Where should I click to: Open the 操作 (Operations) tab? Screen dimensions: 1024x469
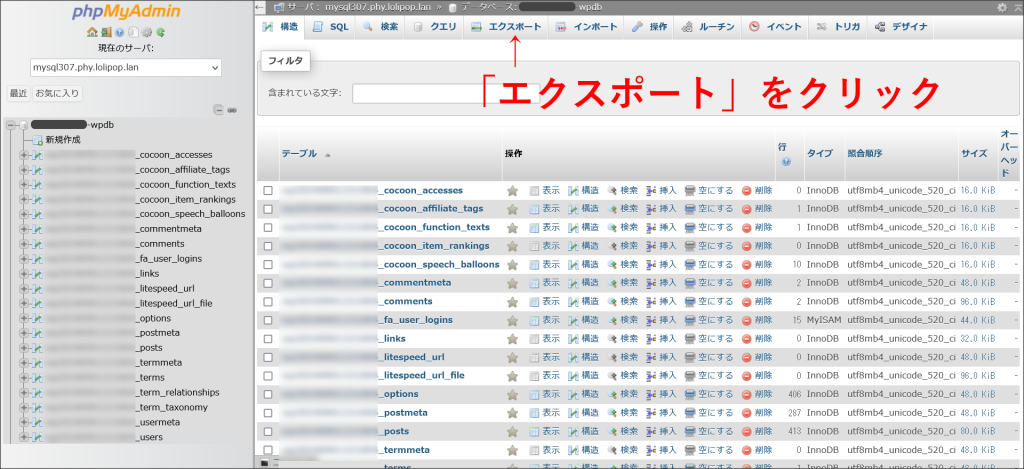[649, 27]
